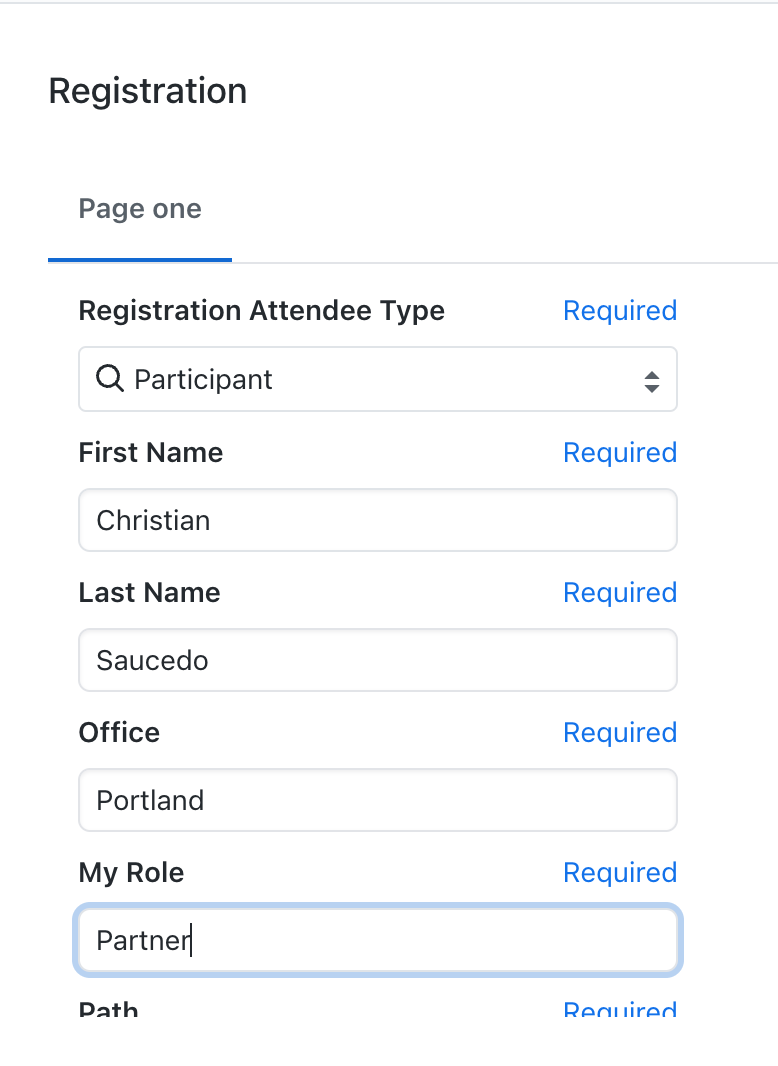Click Required beside My Role
The width and height of the screenshot is (778, 1066).
tap(620, 873)
